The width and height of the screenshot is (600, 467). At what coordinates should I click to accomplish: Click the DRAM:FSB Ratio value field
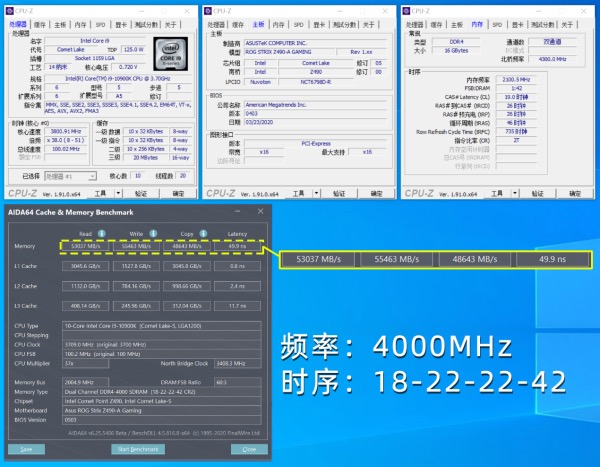click(x=238, y=382)
